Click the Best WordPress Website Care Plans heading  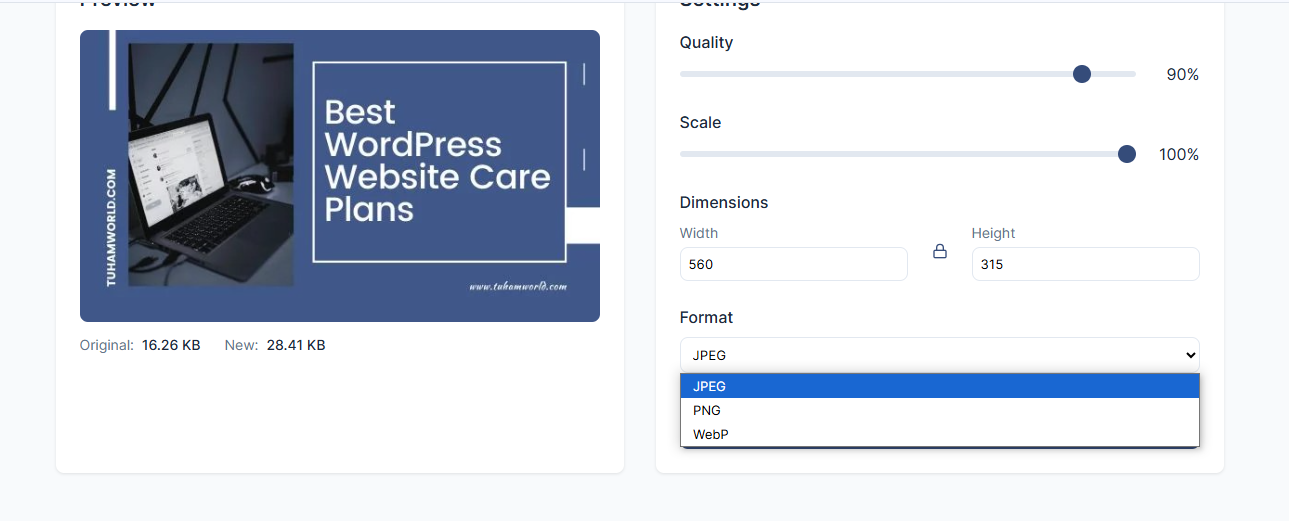point(437,160)
